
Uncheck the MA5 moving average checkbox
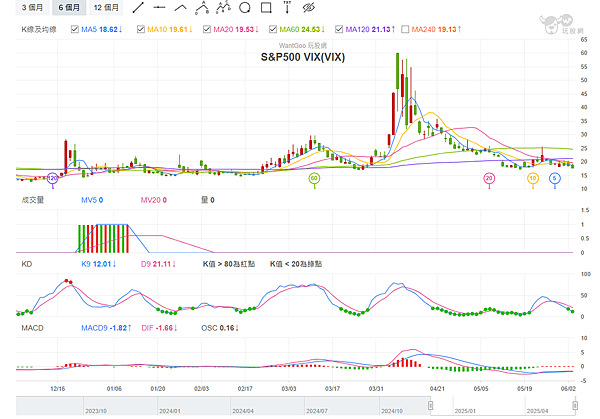75,29
